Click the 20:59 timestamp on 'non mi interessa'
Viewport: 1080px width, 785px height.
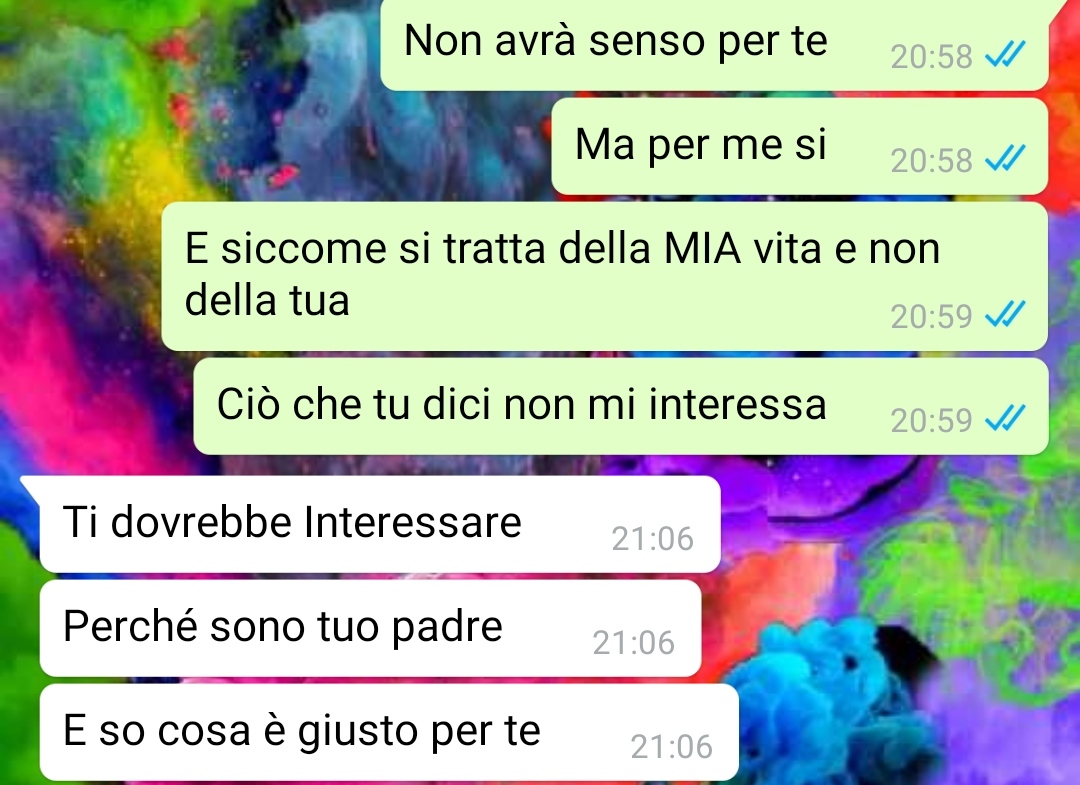pyautogui.click(x=931, y=421)
